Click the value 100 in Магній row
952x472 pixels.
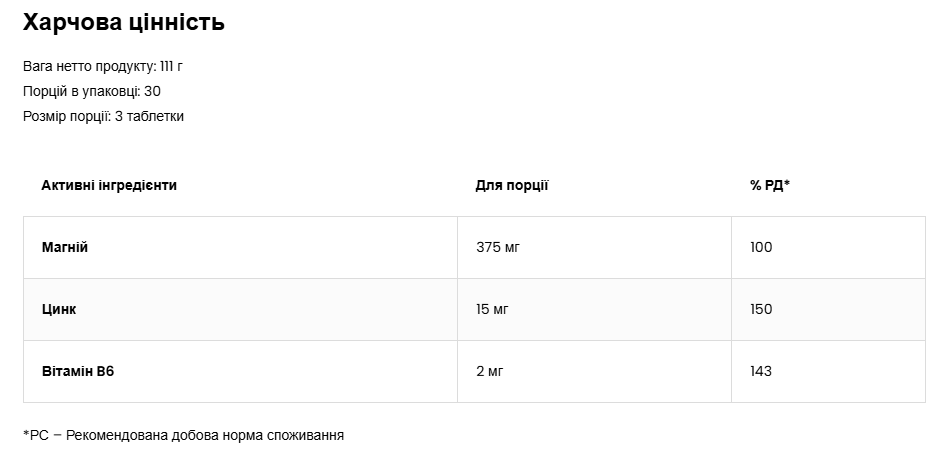(761, 247)
